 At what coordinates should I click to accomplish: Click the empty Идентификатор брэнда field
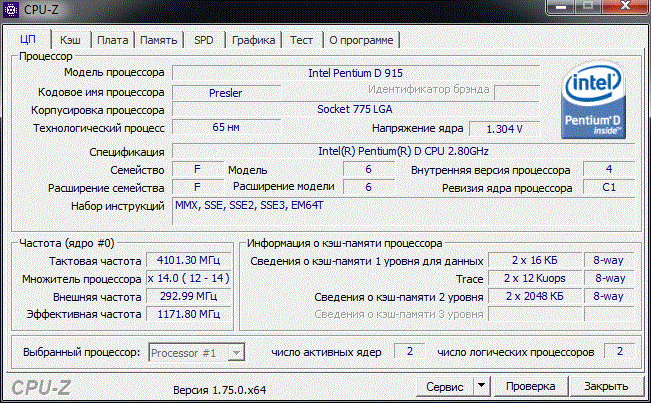tap(517, 93)
